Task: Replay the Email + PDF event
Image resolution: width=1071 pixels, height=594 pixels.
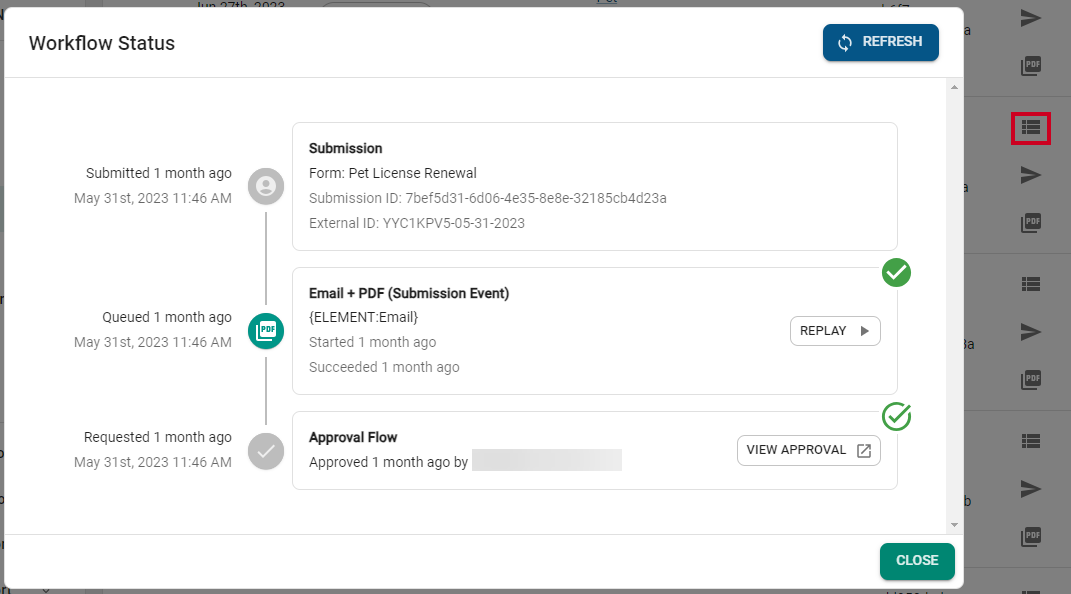Action: (x=835, y=331)
